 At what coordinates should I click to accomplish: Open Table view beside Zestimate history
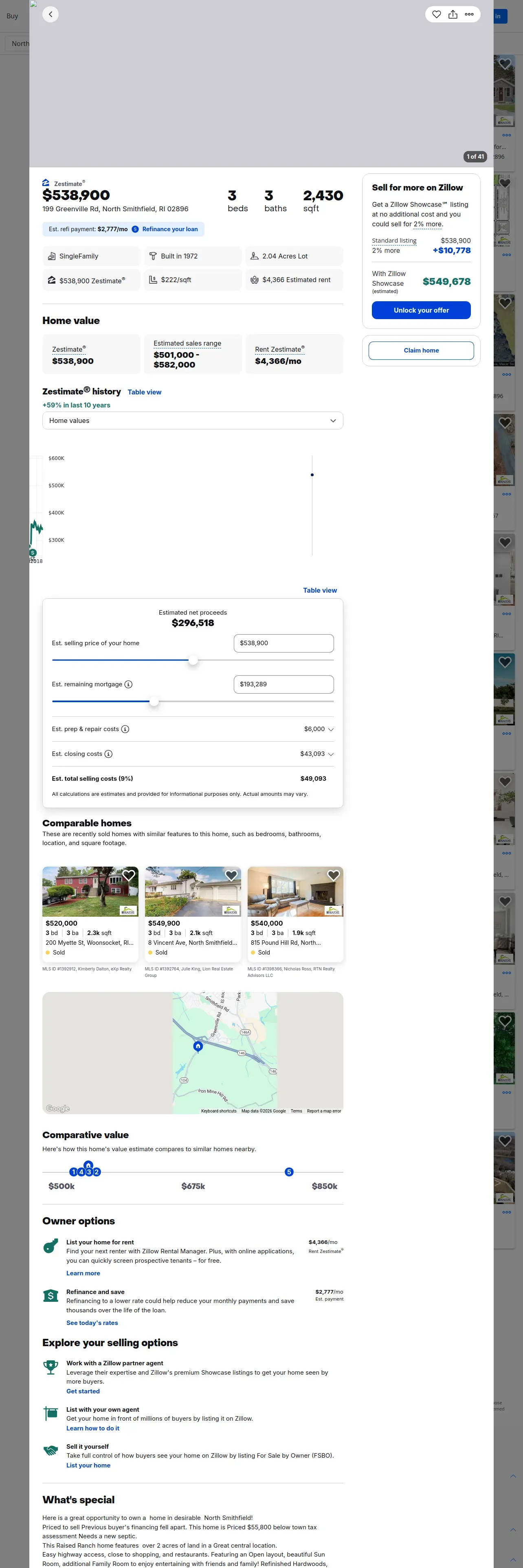(144, 392)
